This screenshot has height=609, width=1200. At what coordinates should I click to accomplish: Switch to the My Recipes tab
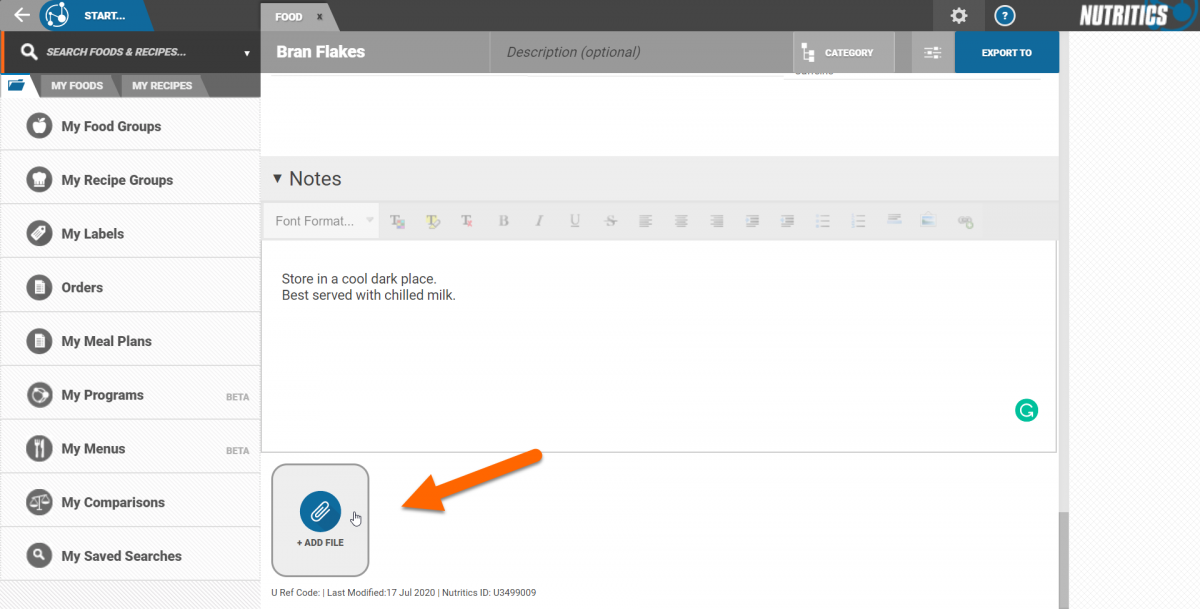(162, 86)
